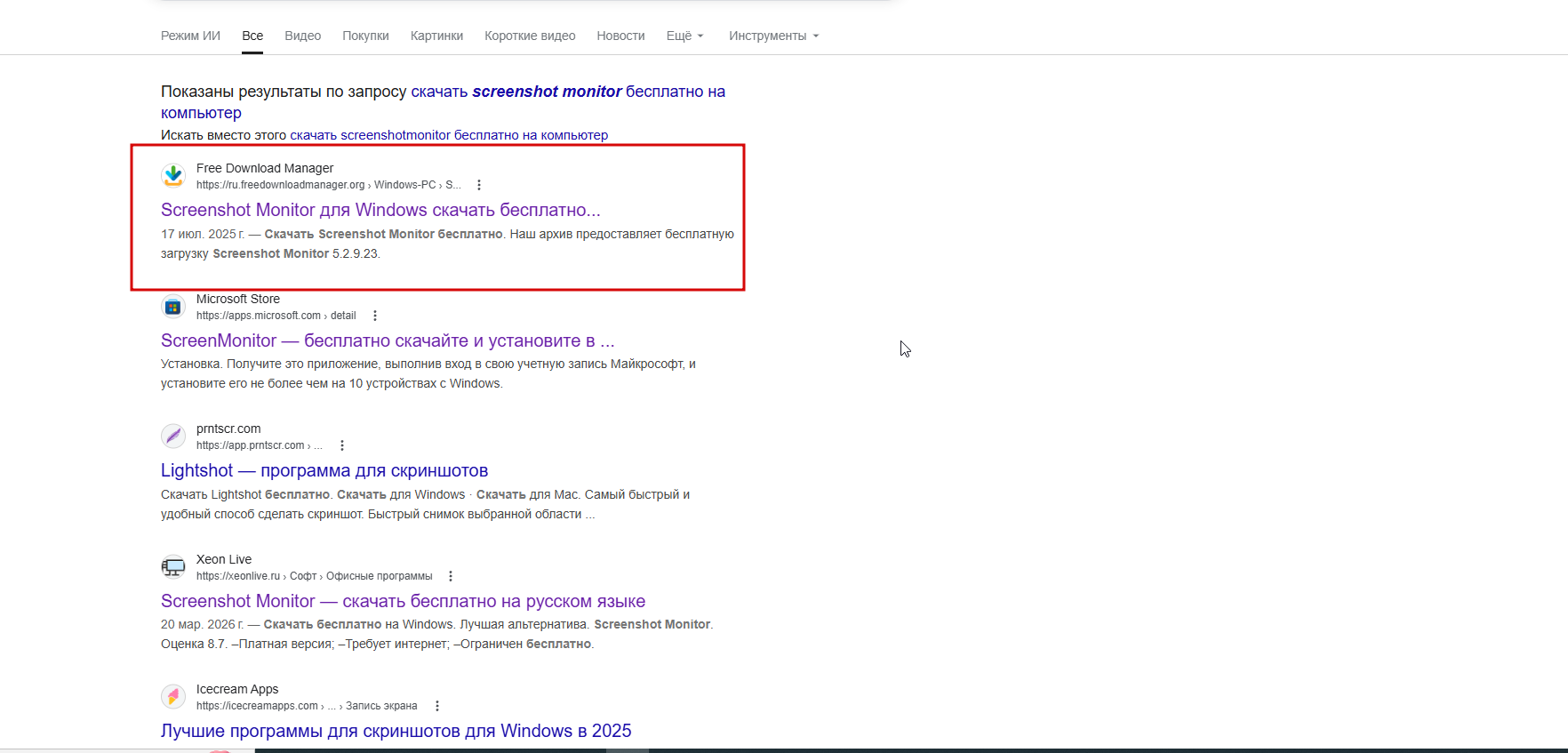Click the snippet dated 20 мар. 2026 г.
1568x753 pixels.
(x=436, y=634)
